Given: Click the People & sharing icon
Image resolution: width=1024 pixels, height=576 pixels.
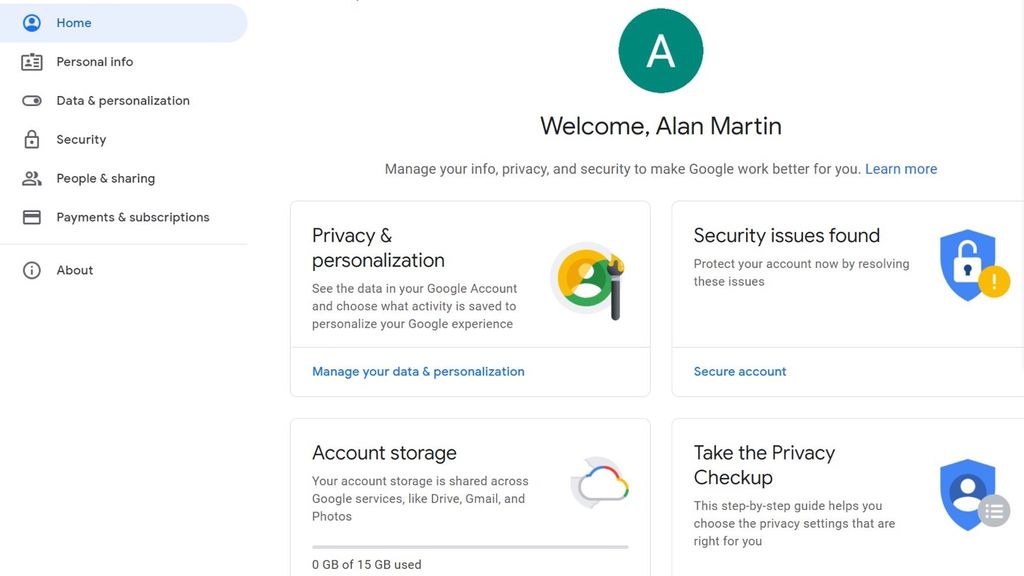Looking at the screenshot, I should pos(32,178).
